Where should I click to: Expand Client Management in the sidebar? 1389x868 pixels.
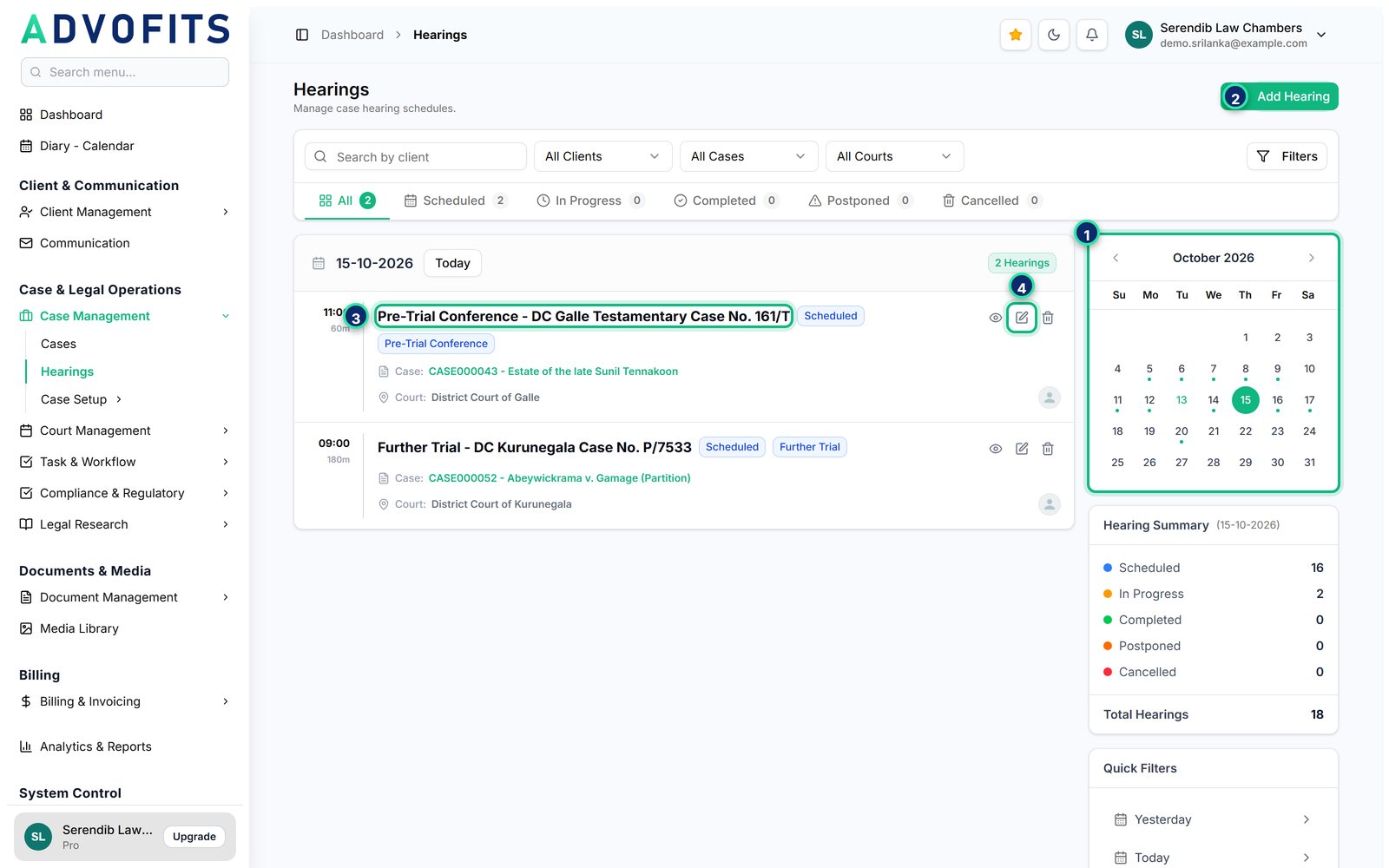[x=124, y=212]
